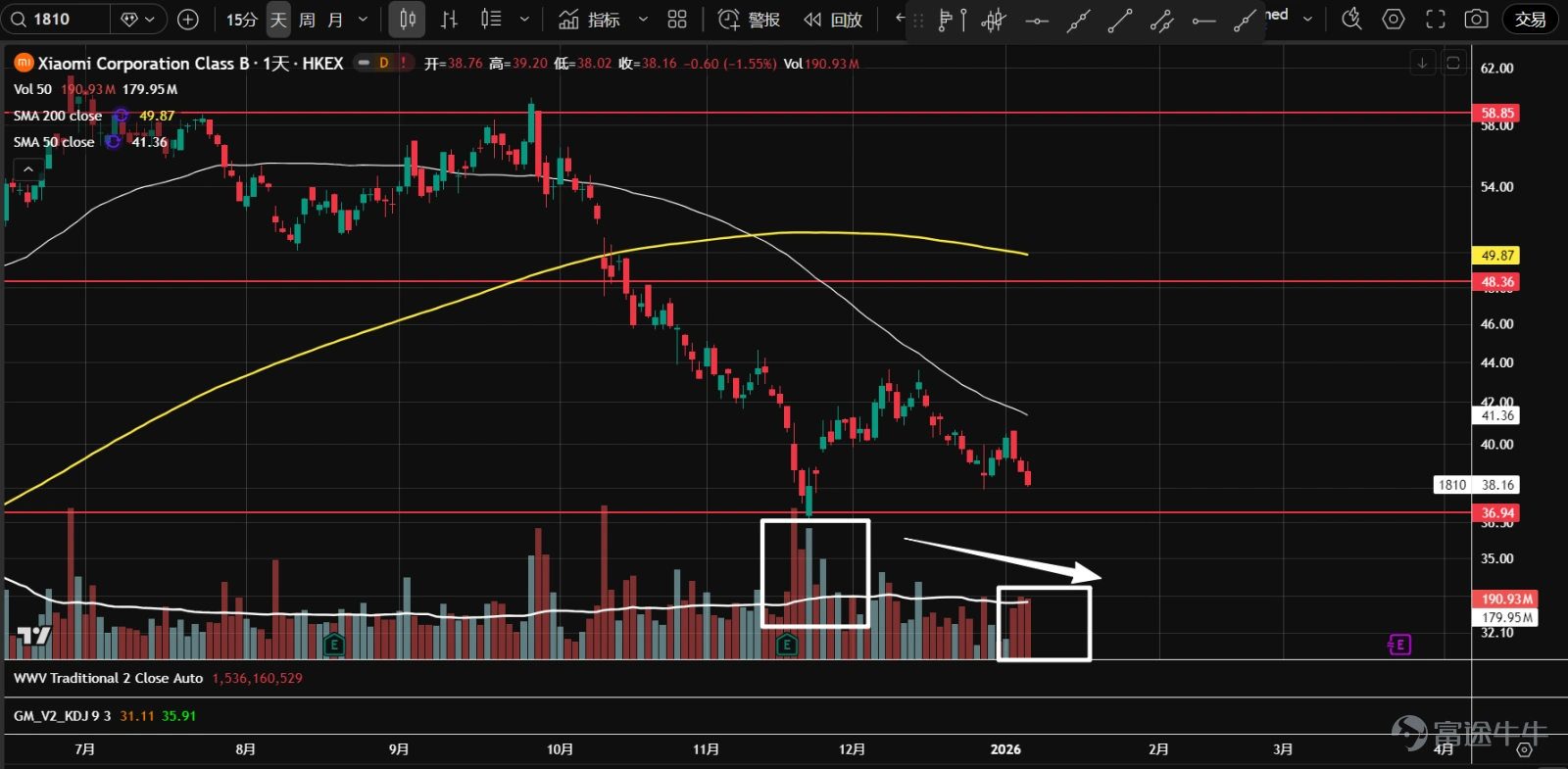Select the Vol 50 indicator legend
This screenshot has width=1568, height=769.
point(32,89)
